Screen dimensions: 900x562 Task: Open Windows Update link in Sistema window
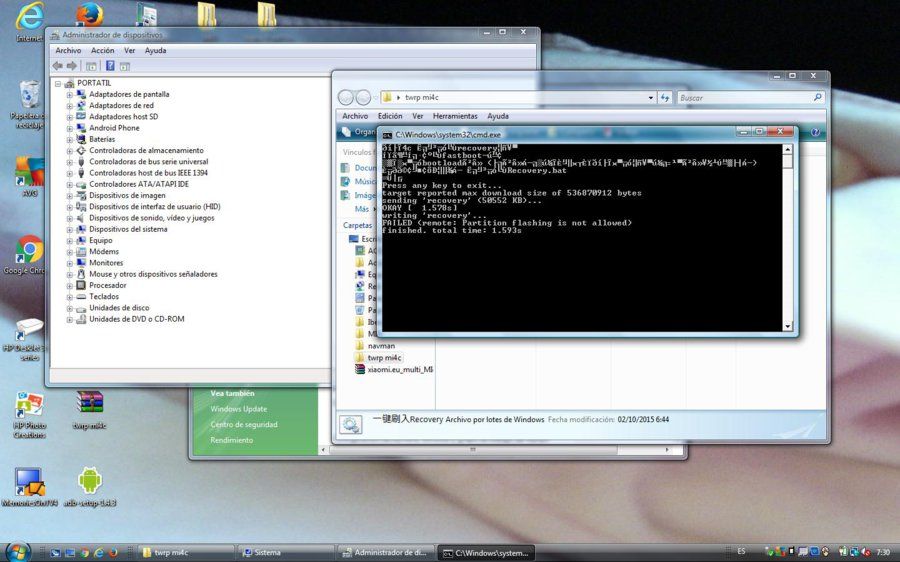point(238,409)
